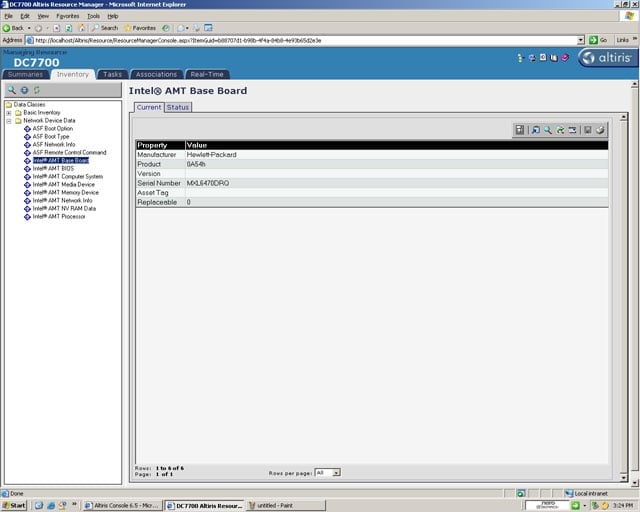The image size is (640, 512).
Task: Click the first Altiris header icon with dropdown
Action: (x=520, y=58)
